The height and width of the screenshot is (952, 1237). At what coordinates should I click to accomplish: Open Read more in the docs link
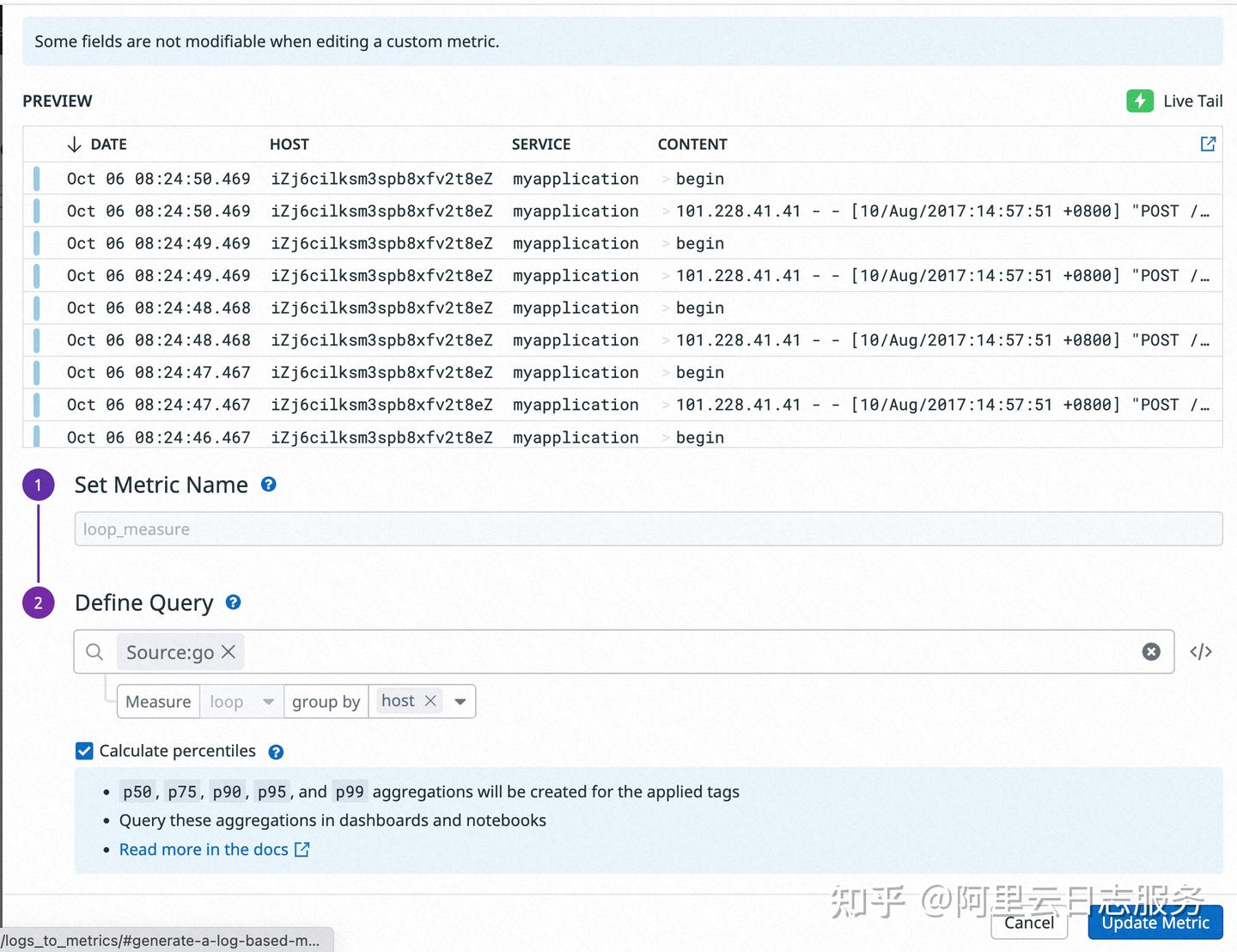tap(204, 849)
